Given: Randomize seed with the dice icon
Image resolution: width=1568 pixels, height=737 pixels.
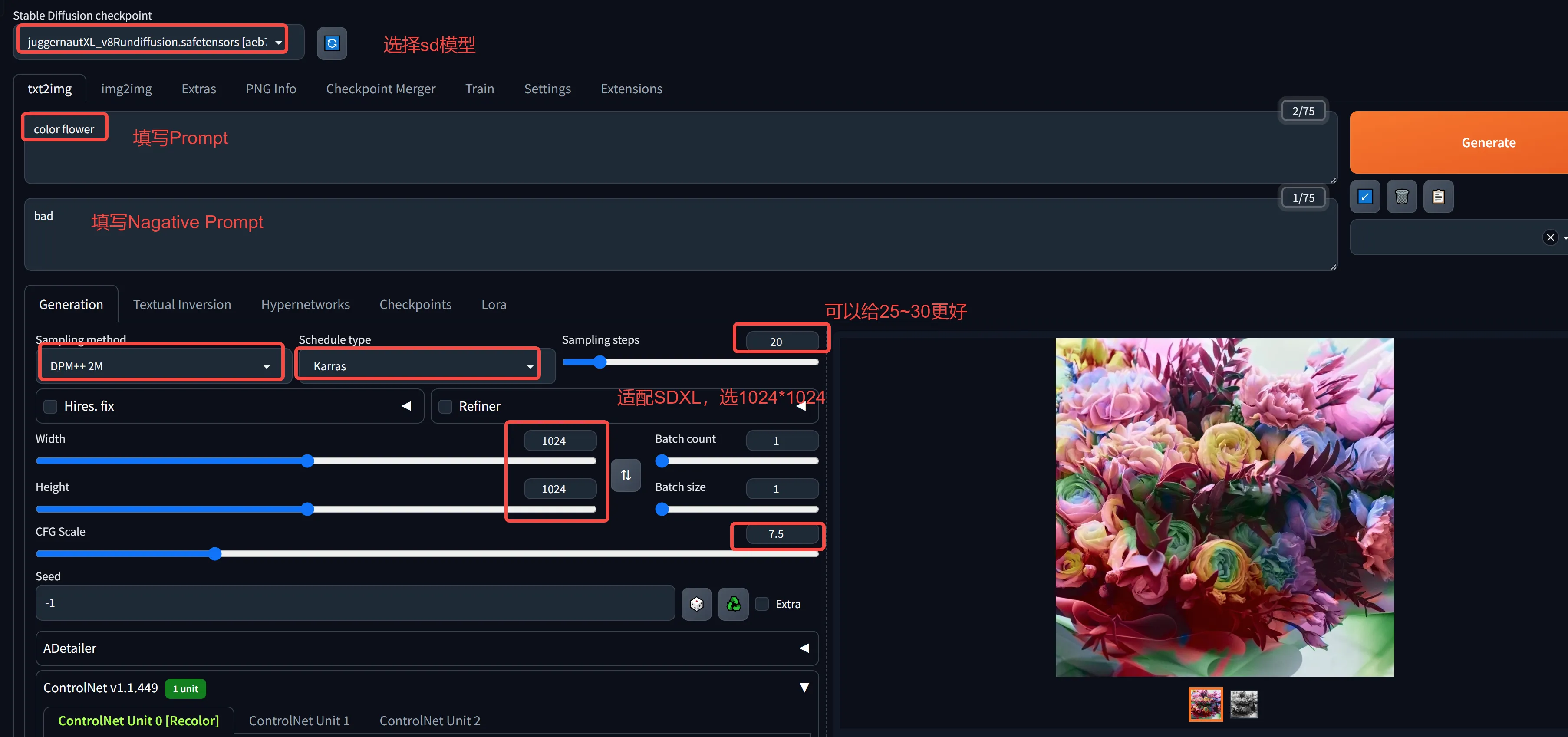Looking at the screenshot, I should (x=696, y=604).
